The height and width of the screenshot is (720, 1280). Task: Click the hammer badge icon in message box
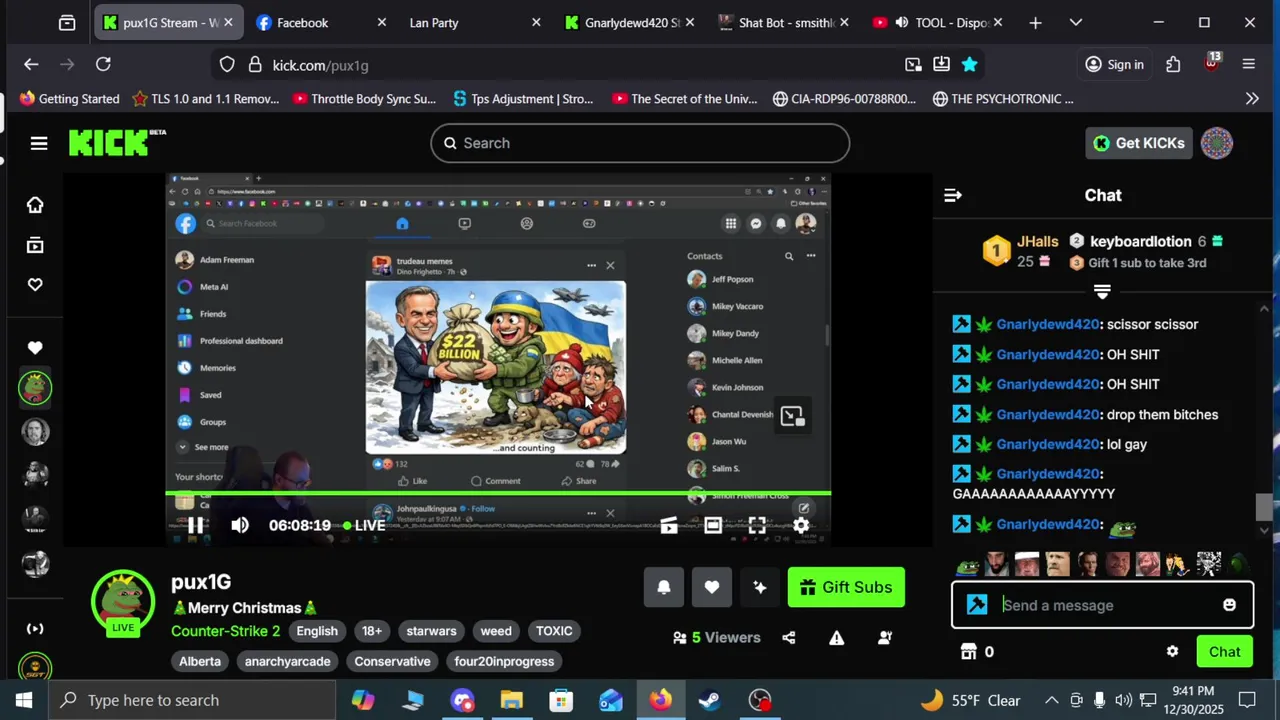(x=977, y=605)
